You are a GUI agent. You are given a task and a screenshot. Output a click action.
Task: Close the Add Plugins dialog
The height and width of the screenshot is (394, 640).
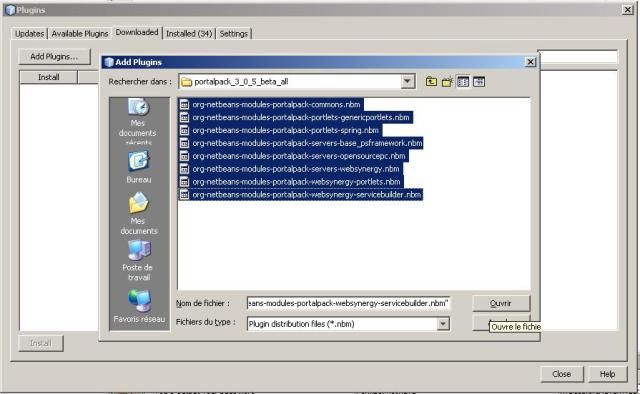[530, 62]
